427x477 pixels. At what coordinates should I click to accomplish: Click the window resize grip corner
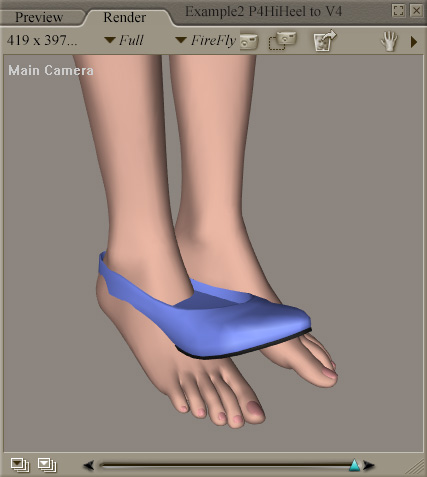[x=416, y=466]
